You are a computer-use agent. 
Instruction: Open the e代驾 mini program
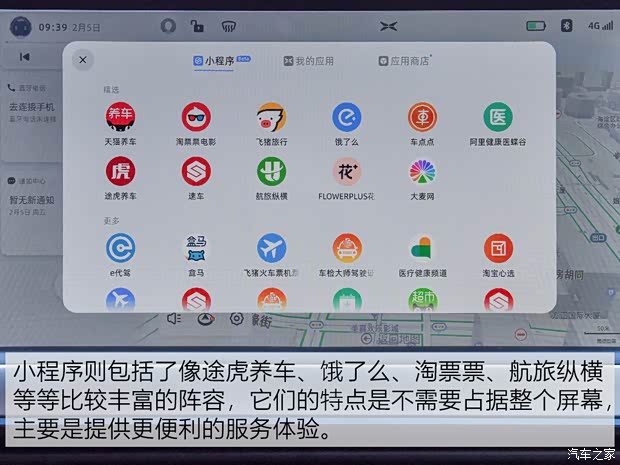pyautogui.click(x=120, y=248)
